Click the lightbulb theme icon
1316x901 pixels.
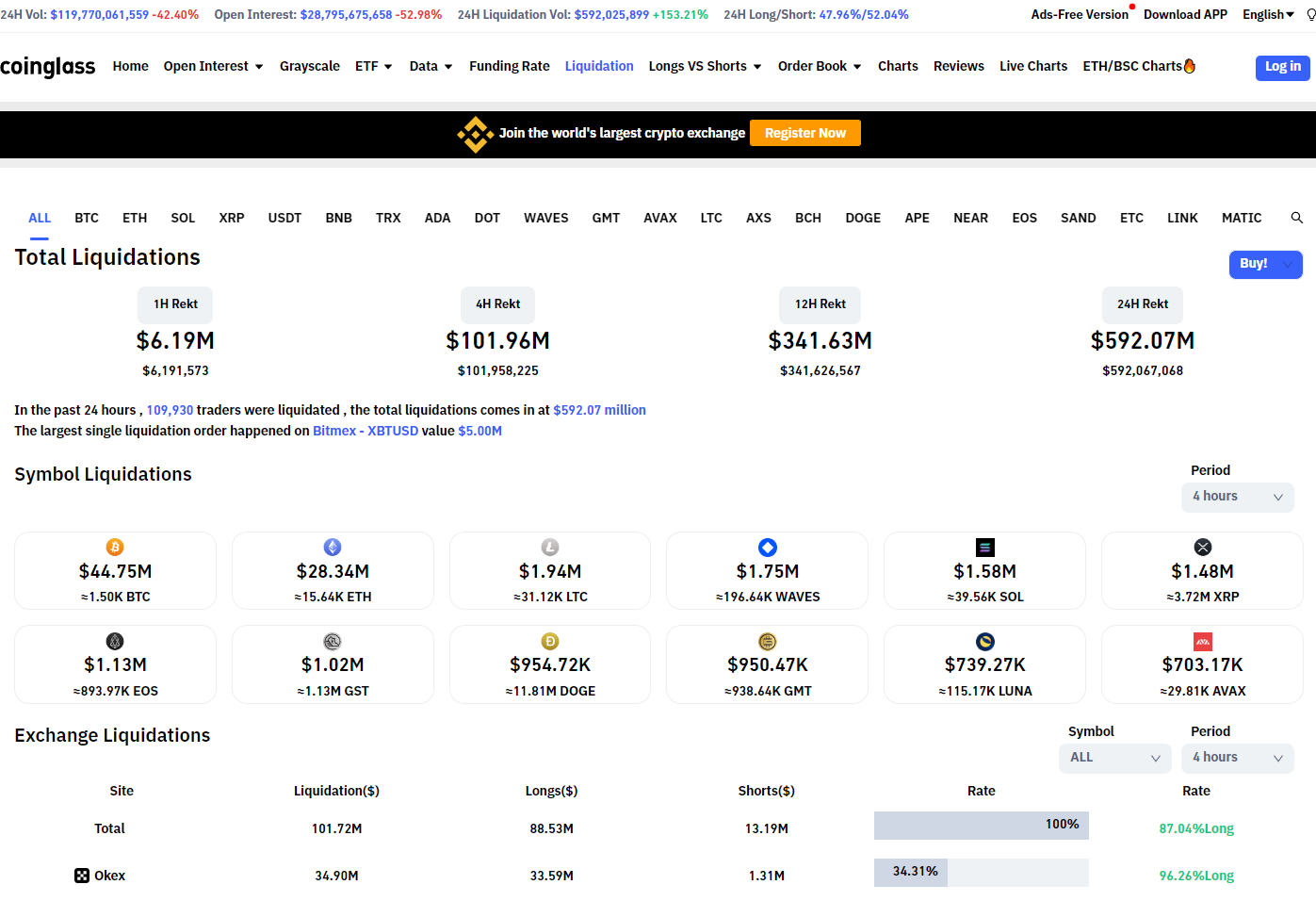(1310, 15)
